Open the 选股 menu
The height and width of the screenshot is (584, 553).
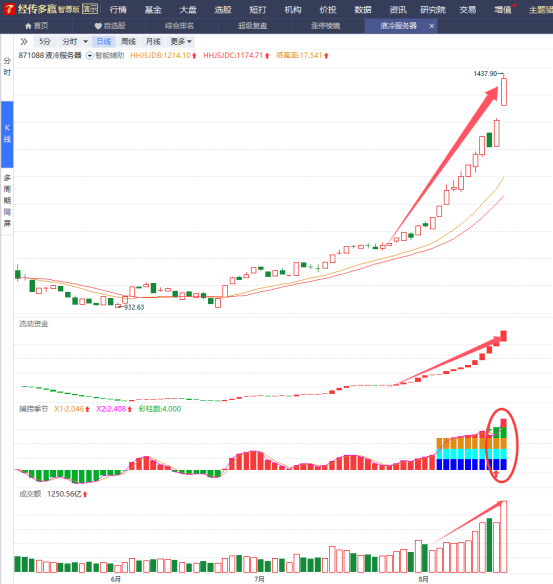pos(223,10)
